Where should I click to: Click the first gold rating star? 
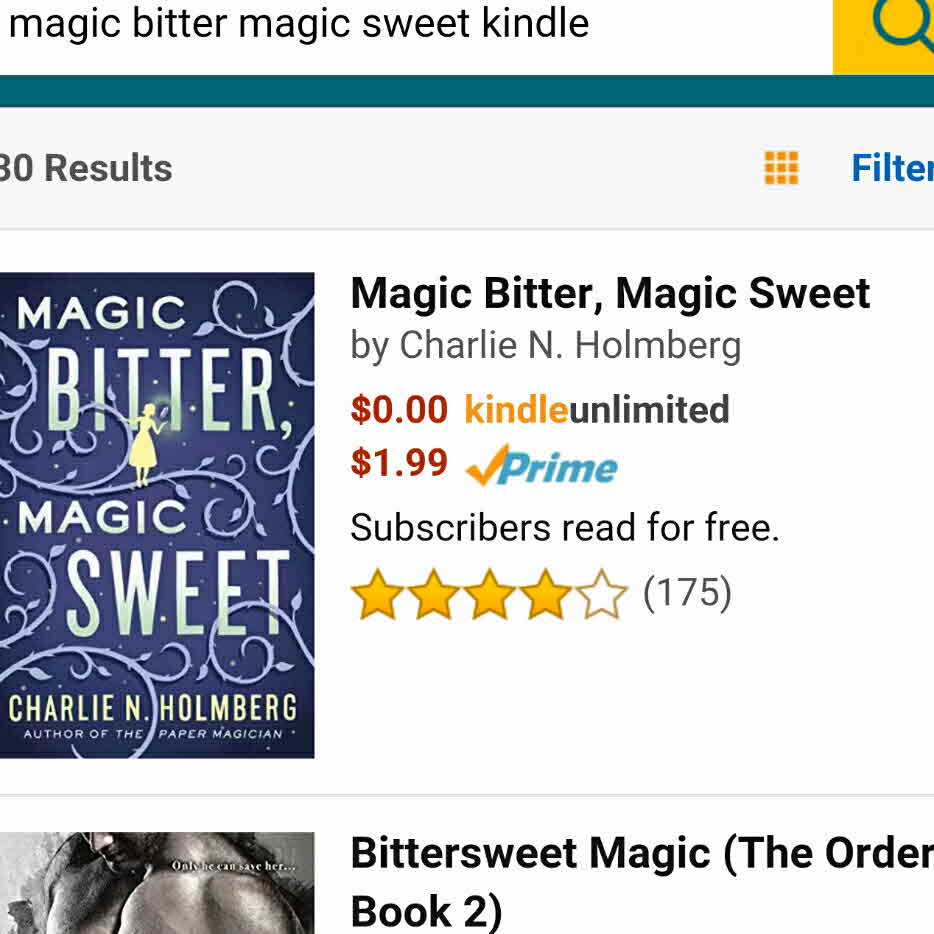377,595
